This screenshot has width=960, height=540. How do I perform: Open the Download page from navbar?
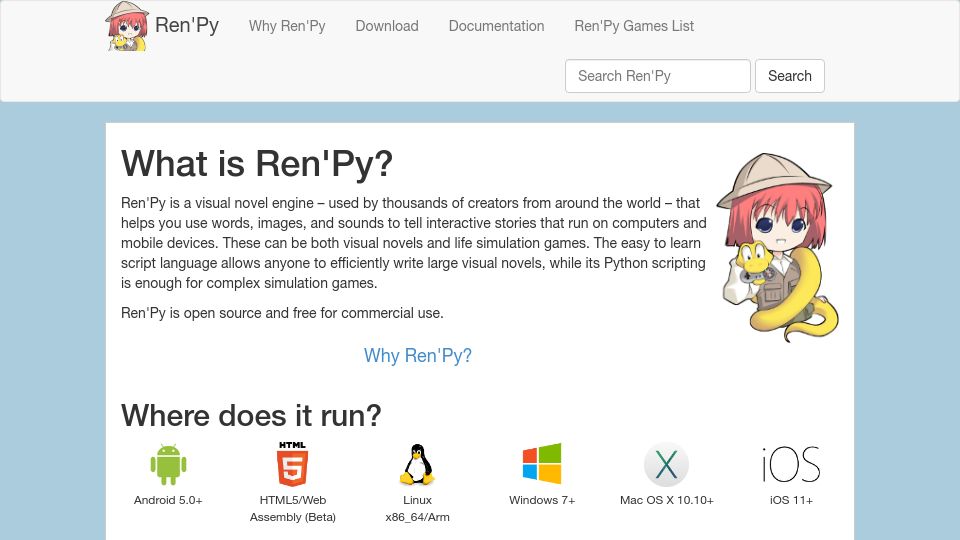(387, 26)
